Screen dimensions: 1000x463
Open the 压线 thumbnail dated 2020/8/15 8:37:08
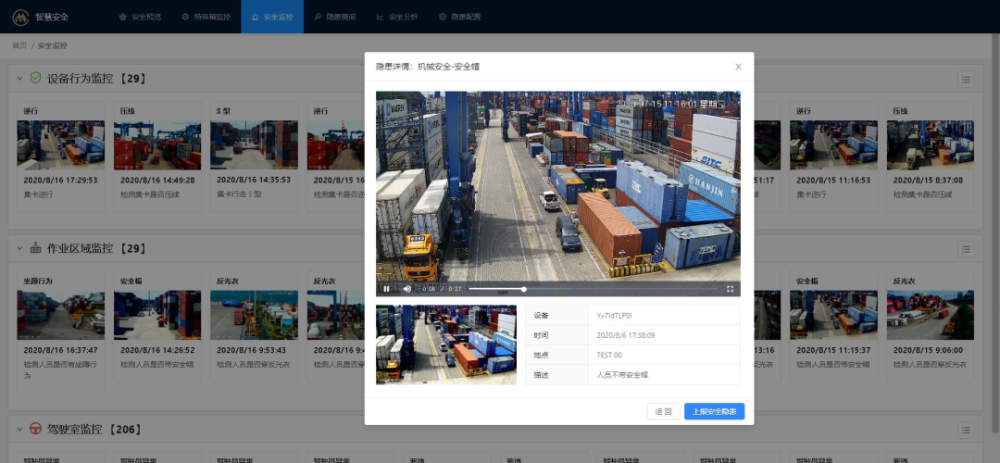pos(930,145)
